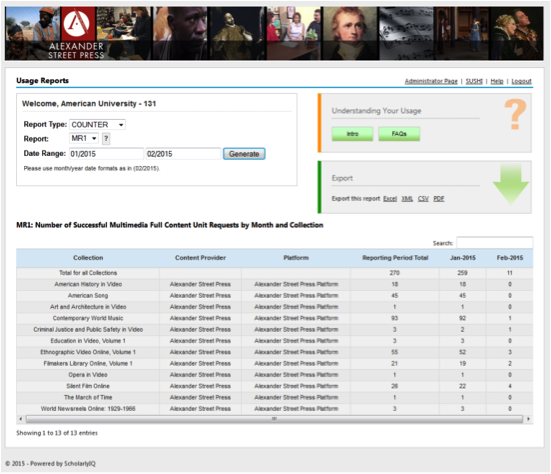Click the 270 total reporting period value

pyautogui.click(x=395, y=273)
